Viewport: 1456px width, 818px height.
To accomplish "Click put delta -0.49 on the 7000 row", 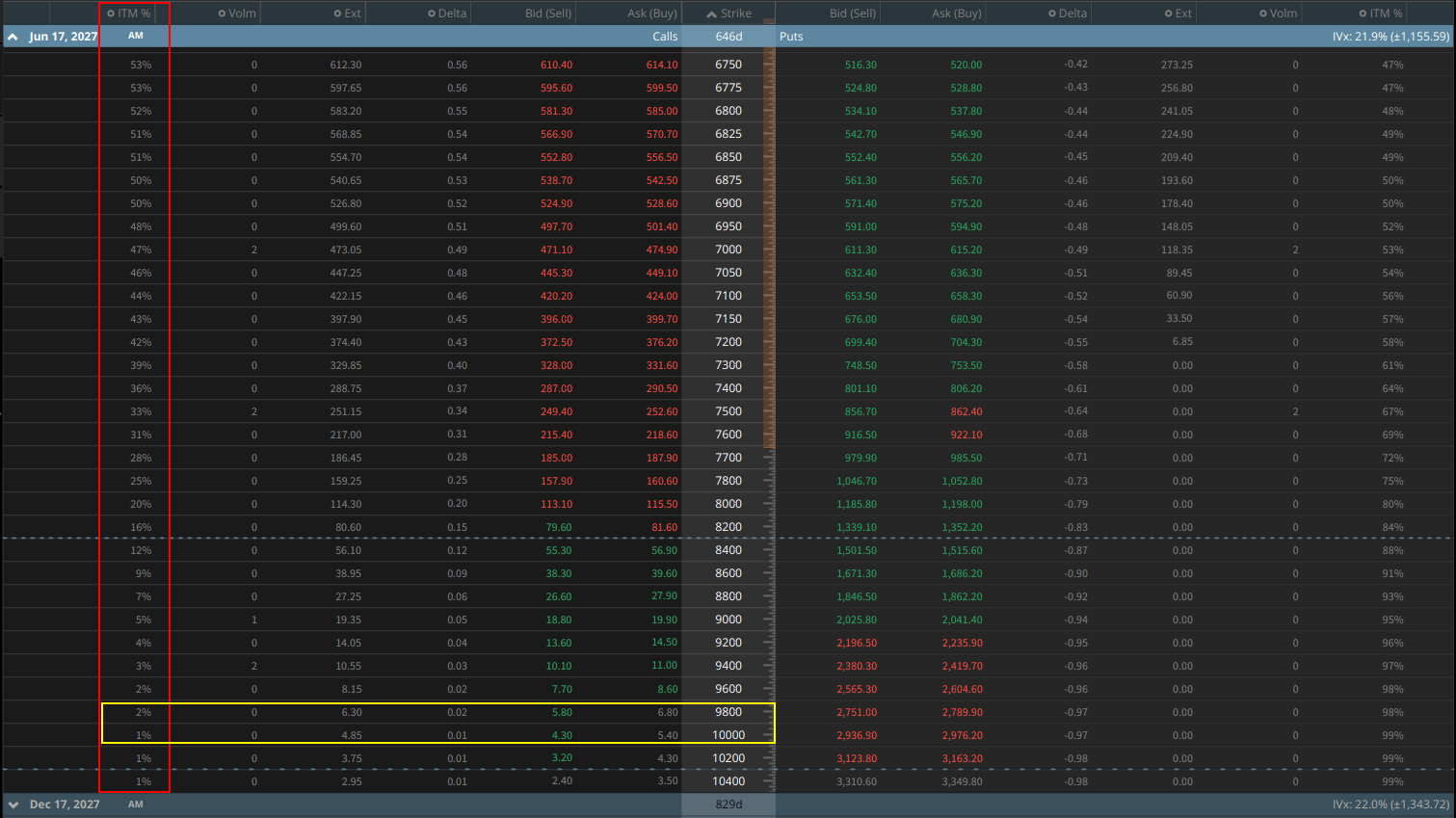I will click(x=1075, y=250).
